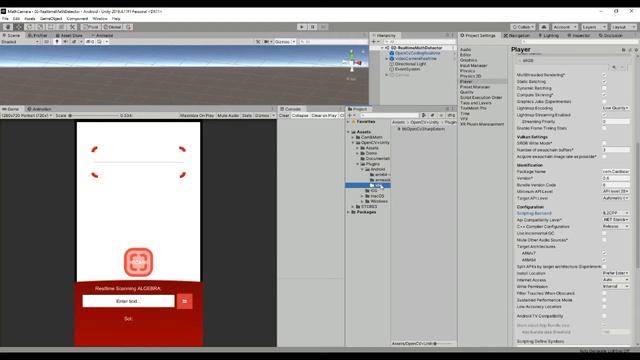Expand the Favorites folder in Project
The width and height of the screenshot is (640, 360).
point(348,122)
